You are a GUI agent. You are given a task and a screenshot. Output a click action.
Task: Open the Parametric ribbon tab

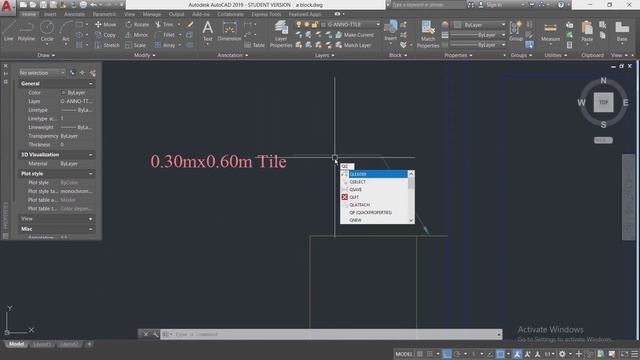tap(104, 14)
